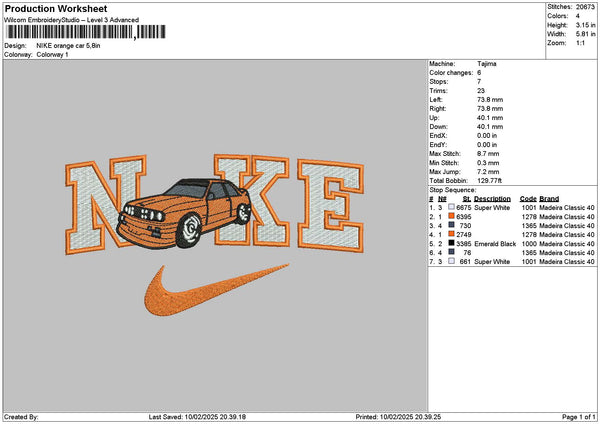Screen dimensions: 600x424
Task: Click the Code column header
Action: pyautogui.click(x=528, y=198)
